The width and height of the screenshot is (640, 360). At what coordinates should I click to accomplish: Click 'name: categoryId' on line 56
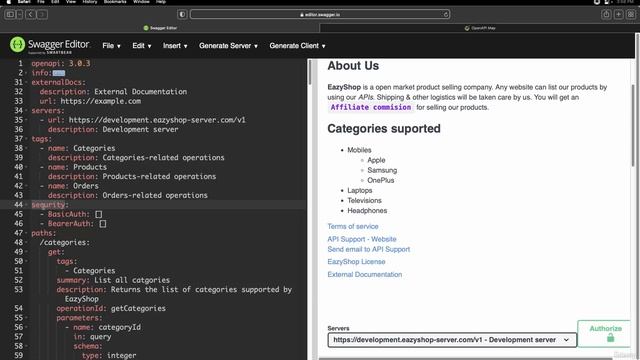(107, 327)
